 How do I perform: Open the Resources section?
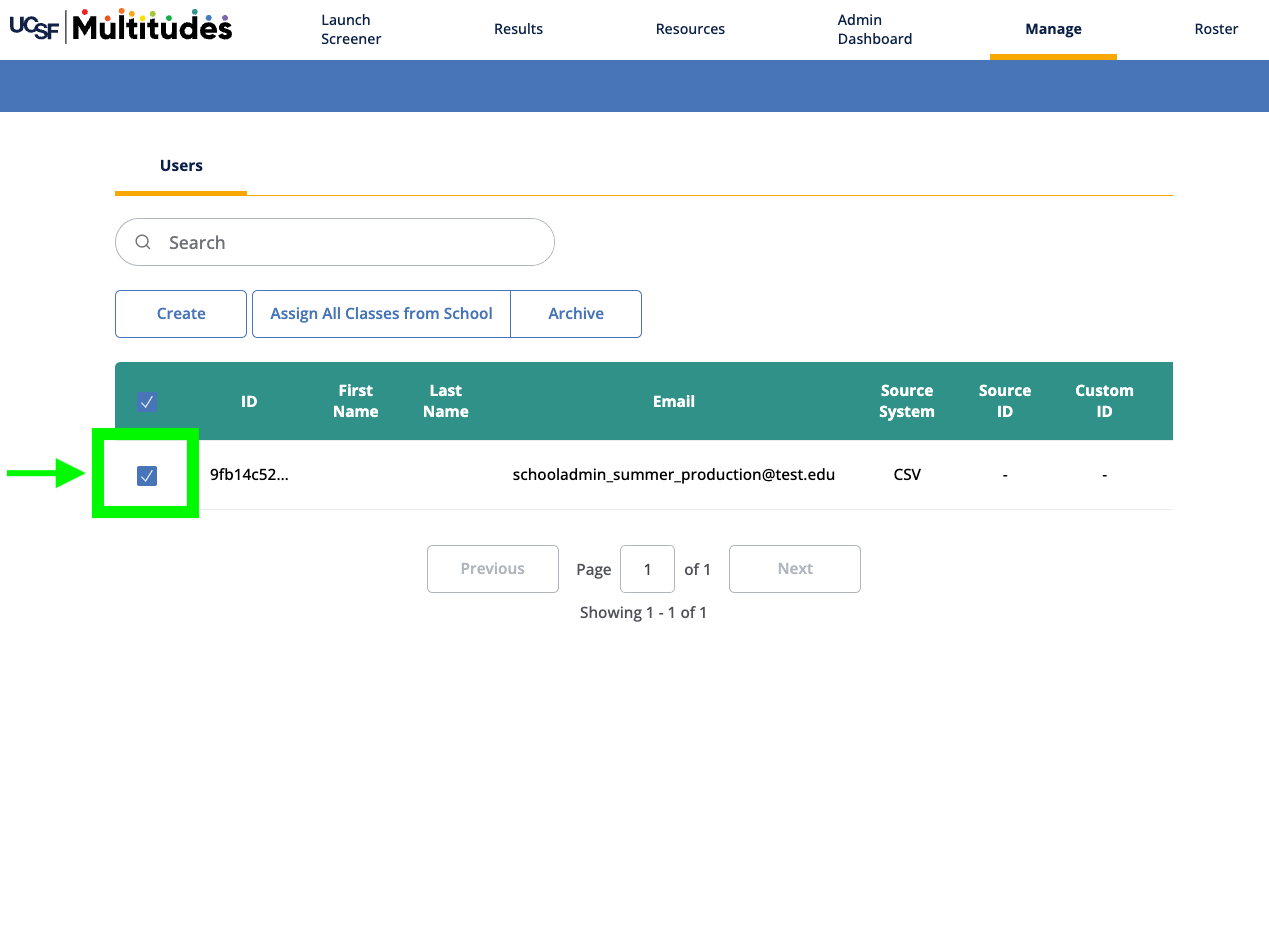[x=690, y=29]
